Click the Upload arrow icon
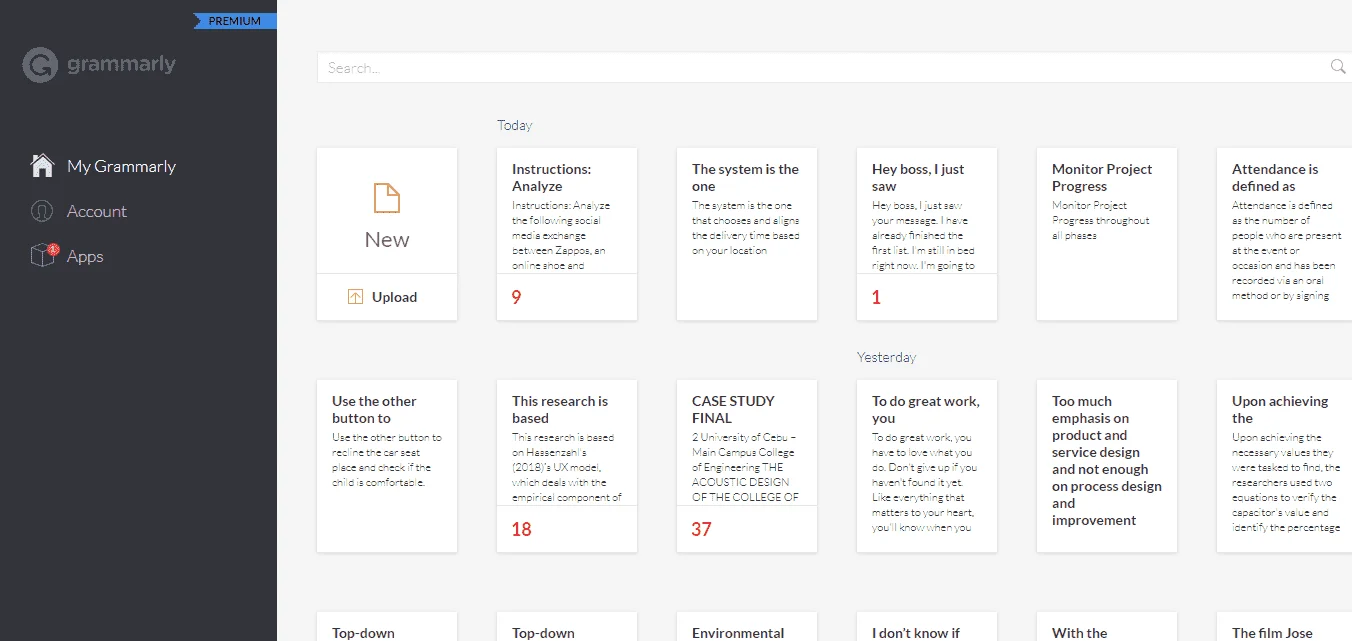The width and height of the screenshot is (1352, 641). [355, 297]
